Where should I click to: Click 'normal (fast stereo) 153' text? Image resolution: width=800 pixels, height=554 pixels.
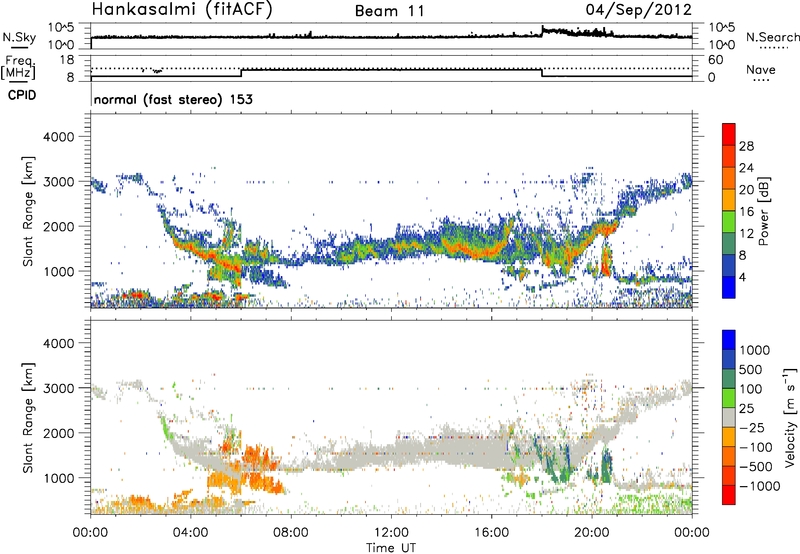click(x=173, y=99)
